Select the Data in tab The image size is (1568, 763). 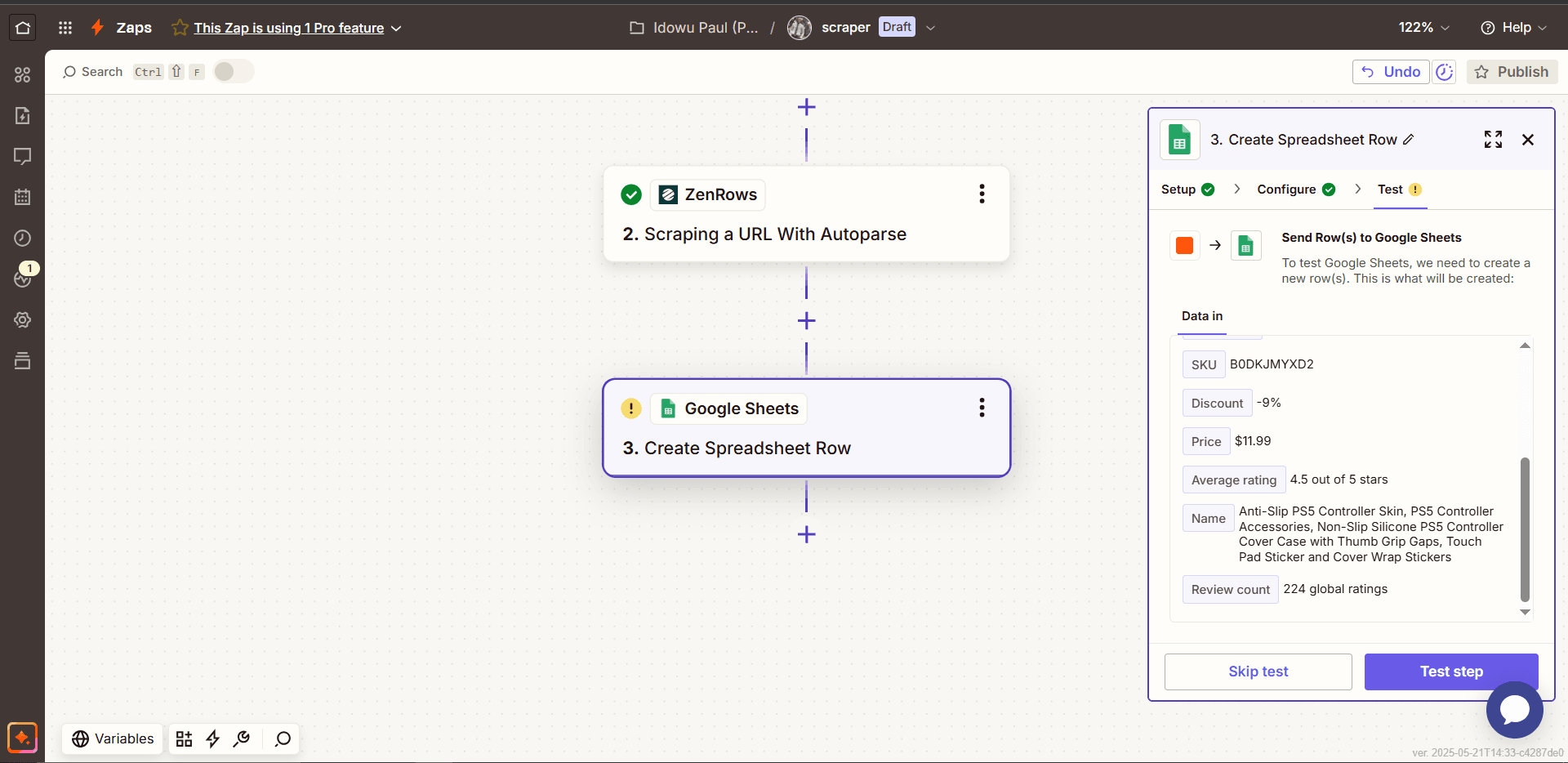tap(1202, 316)
